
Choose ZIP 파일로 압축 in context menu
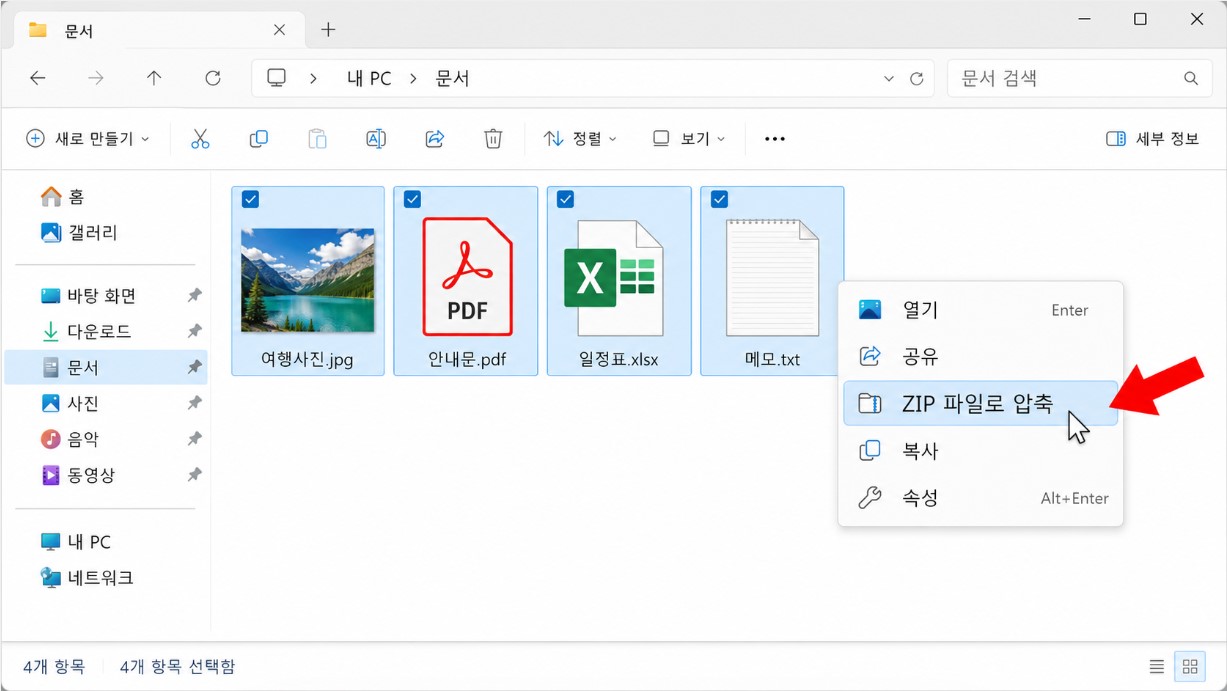coord(981,403)
